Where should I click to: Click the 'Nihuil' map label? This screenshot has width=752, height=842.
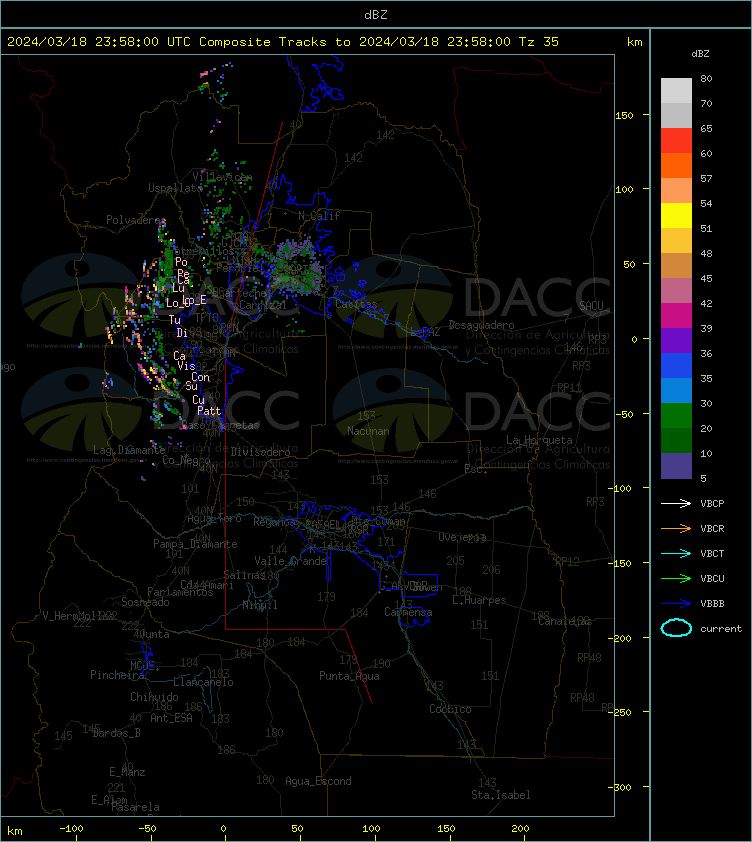(260, 605)
